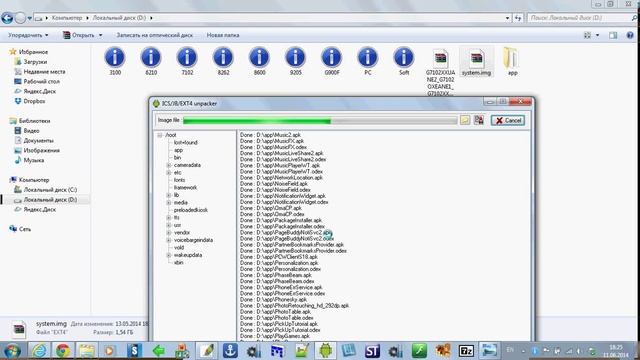Open Chrome from the taskbar
Image resolution: width=640 pixels, height=360 pixels.
pos(63,351)
